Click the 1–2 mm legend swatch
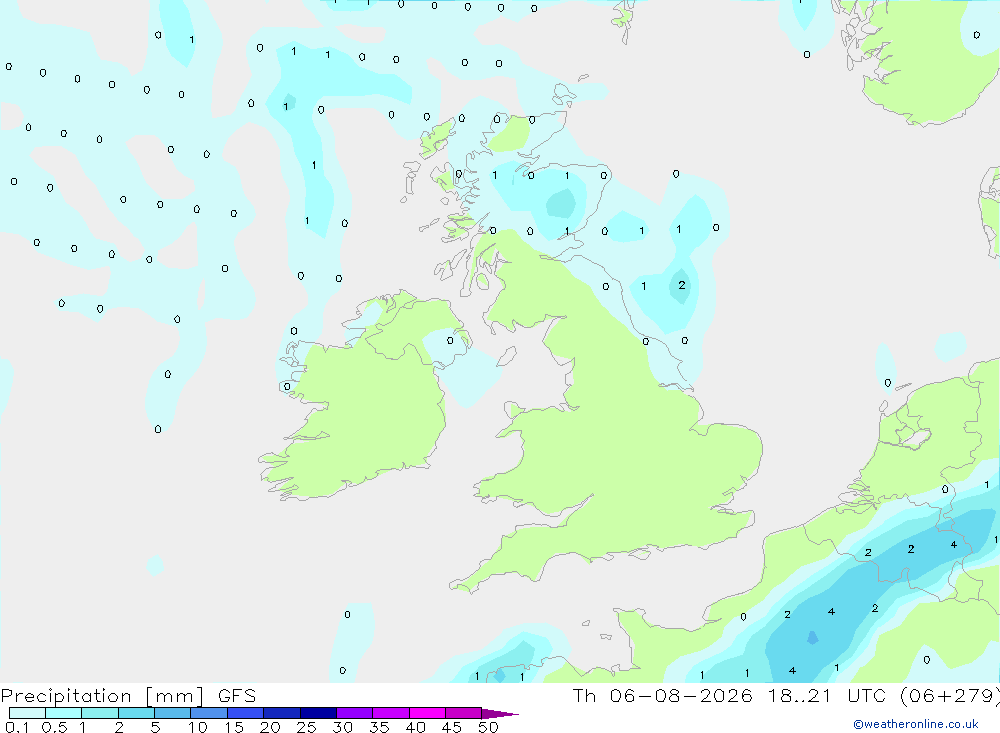The height and width of the screenshot is (733, 1000). click(x=100, y=713)
